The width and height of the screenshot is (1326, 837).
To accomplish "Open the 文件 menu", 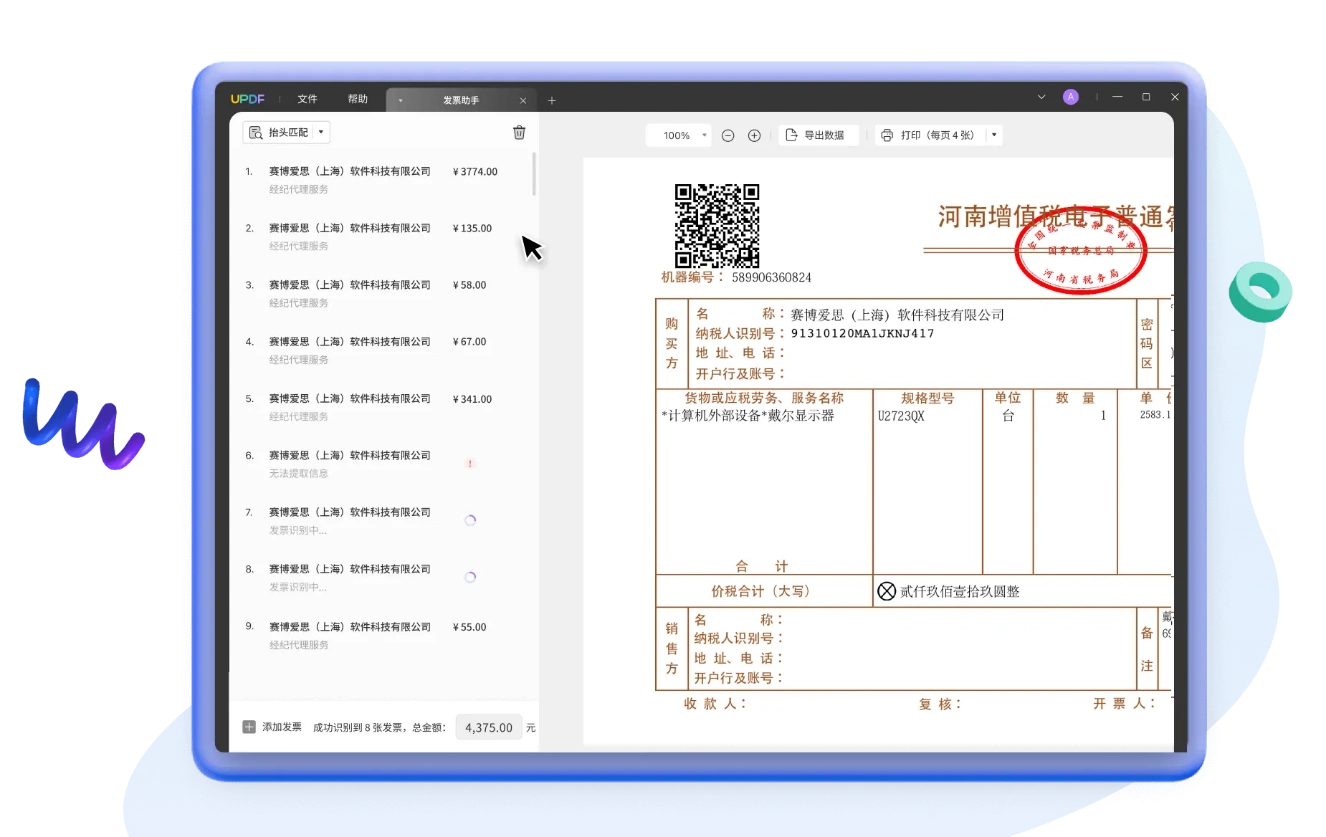I will [x=307, y=99].
